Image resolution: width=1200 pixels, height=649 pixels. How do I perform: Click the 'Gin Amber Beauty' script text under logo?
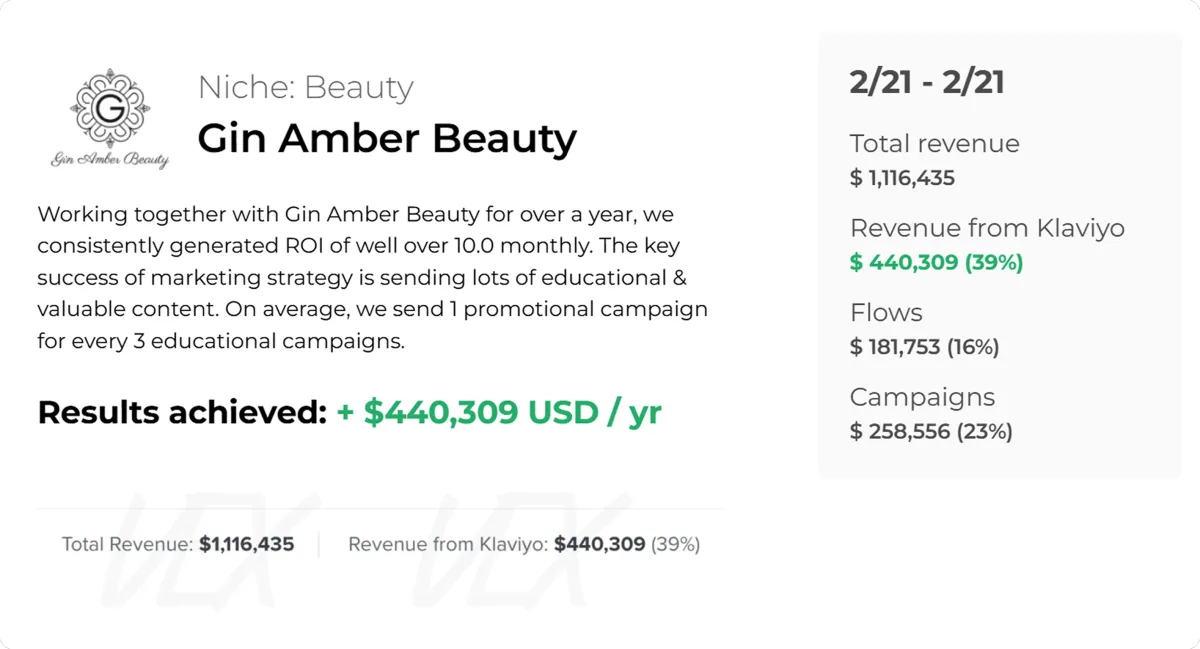[x=110, y=160]
